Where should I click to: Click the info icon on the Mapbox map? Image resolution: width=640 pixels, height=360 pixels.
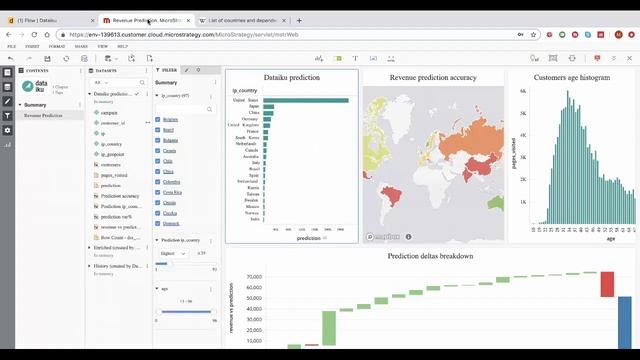tap(408, 237)
